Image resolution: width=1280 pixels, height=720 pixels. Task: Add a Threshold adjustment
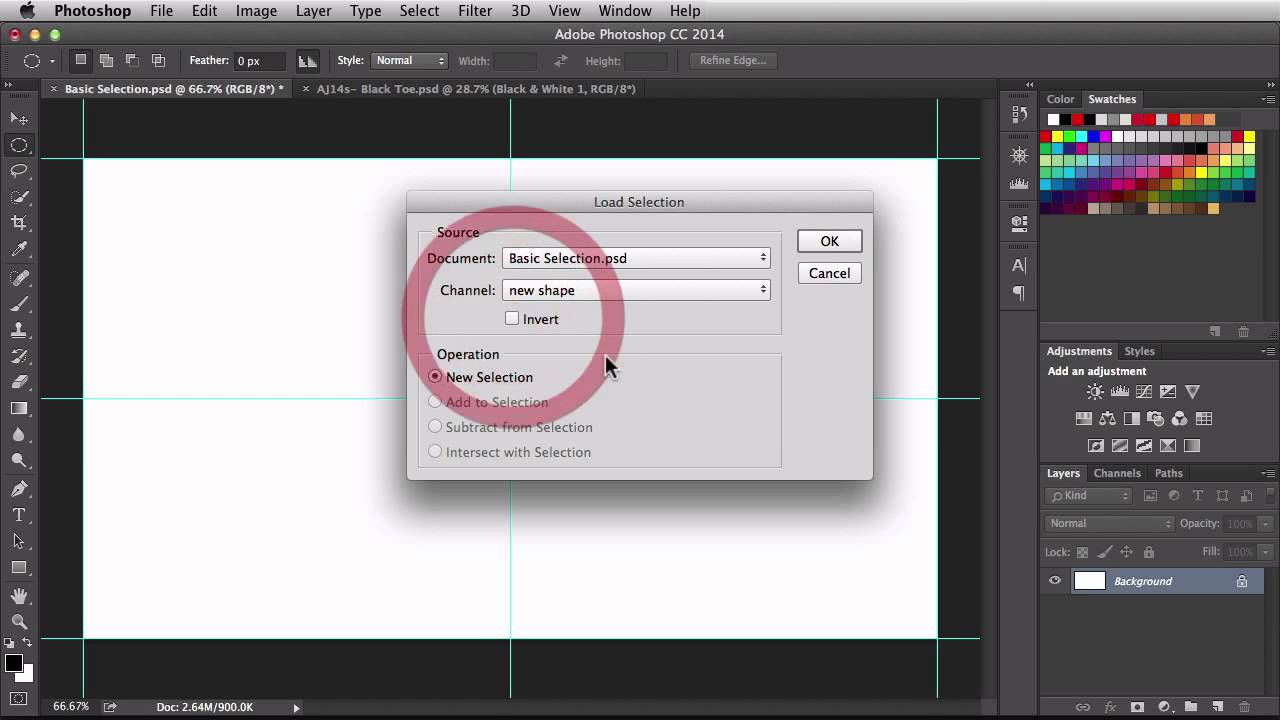[x=1144, y=446]
